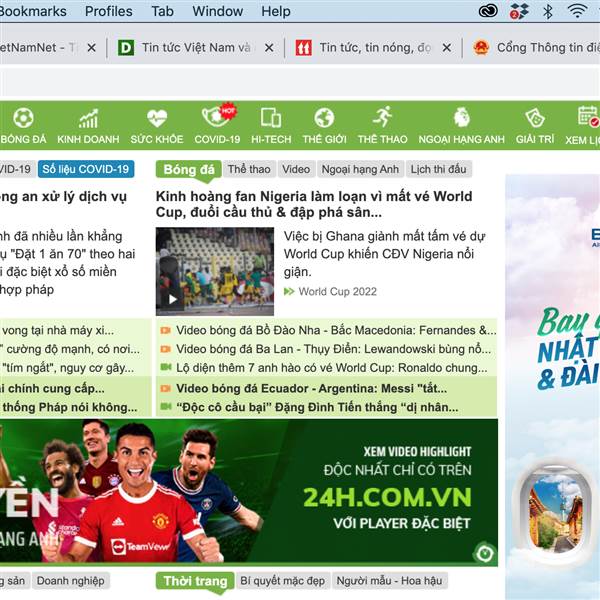Open Độc cô cầu bại Đặng Đình Tiến article
This screenshot has width=600, height=600.
point(317,407)
